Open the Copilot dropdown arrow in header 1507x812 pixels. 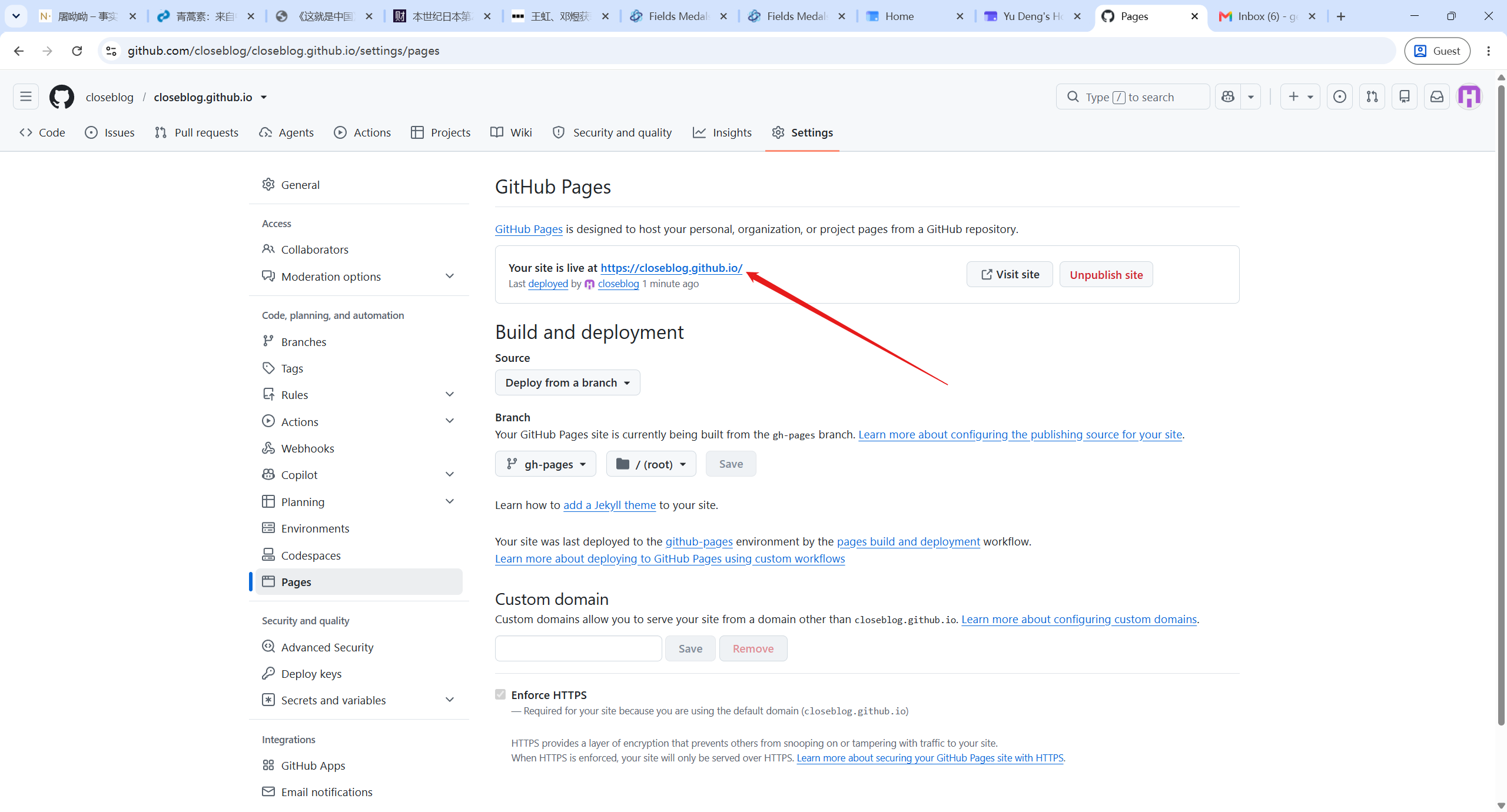pyautogui.click(x=1251, y=96)
